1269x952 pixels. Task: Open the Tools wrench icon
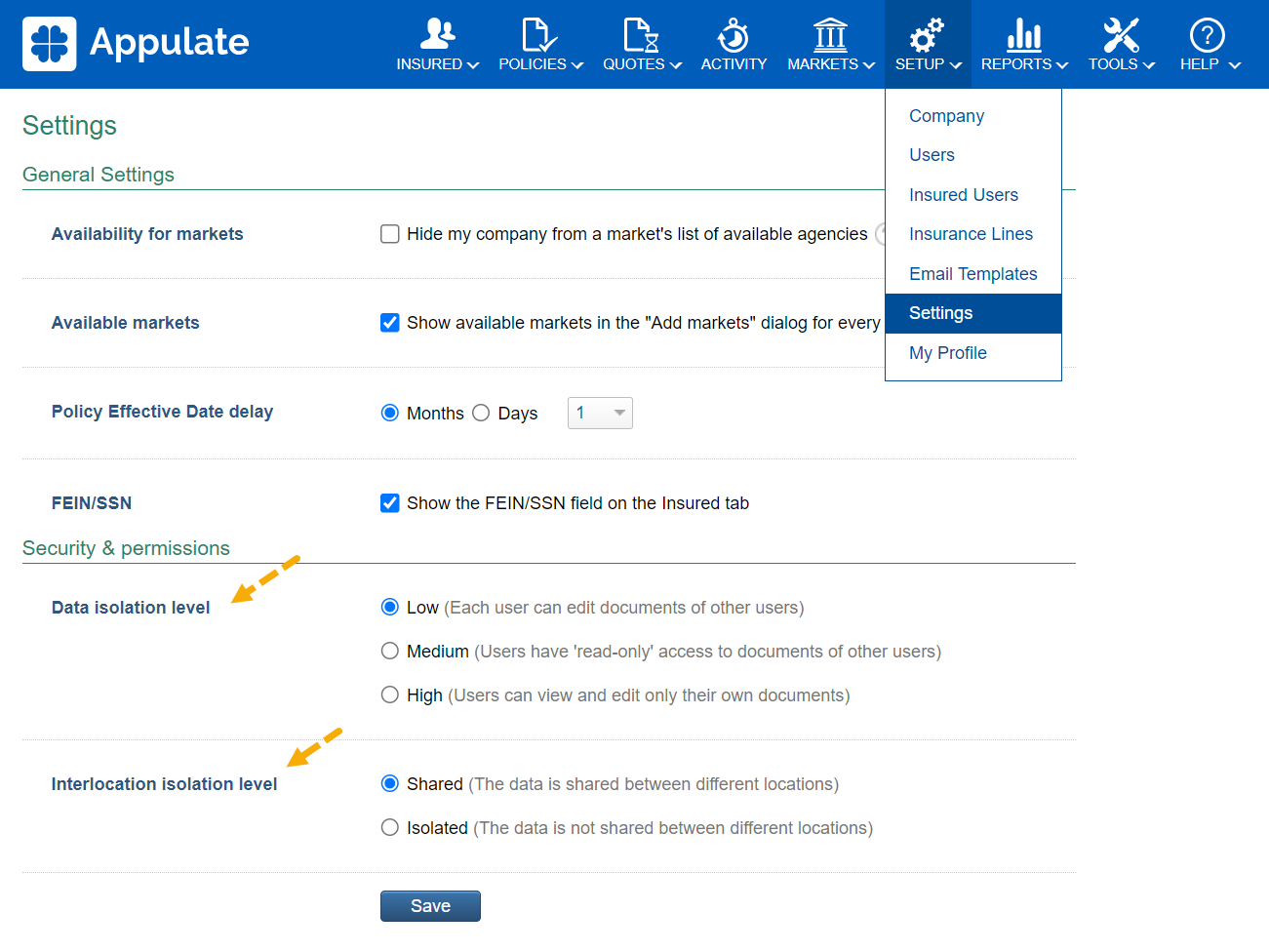pyautogui.click(x=1121, y=34)
